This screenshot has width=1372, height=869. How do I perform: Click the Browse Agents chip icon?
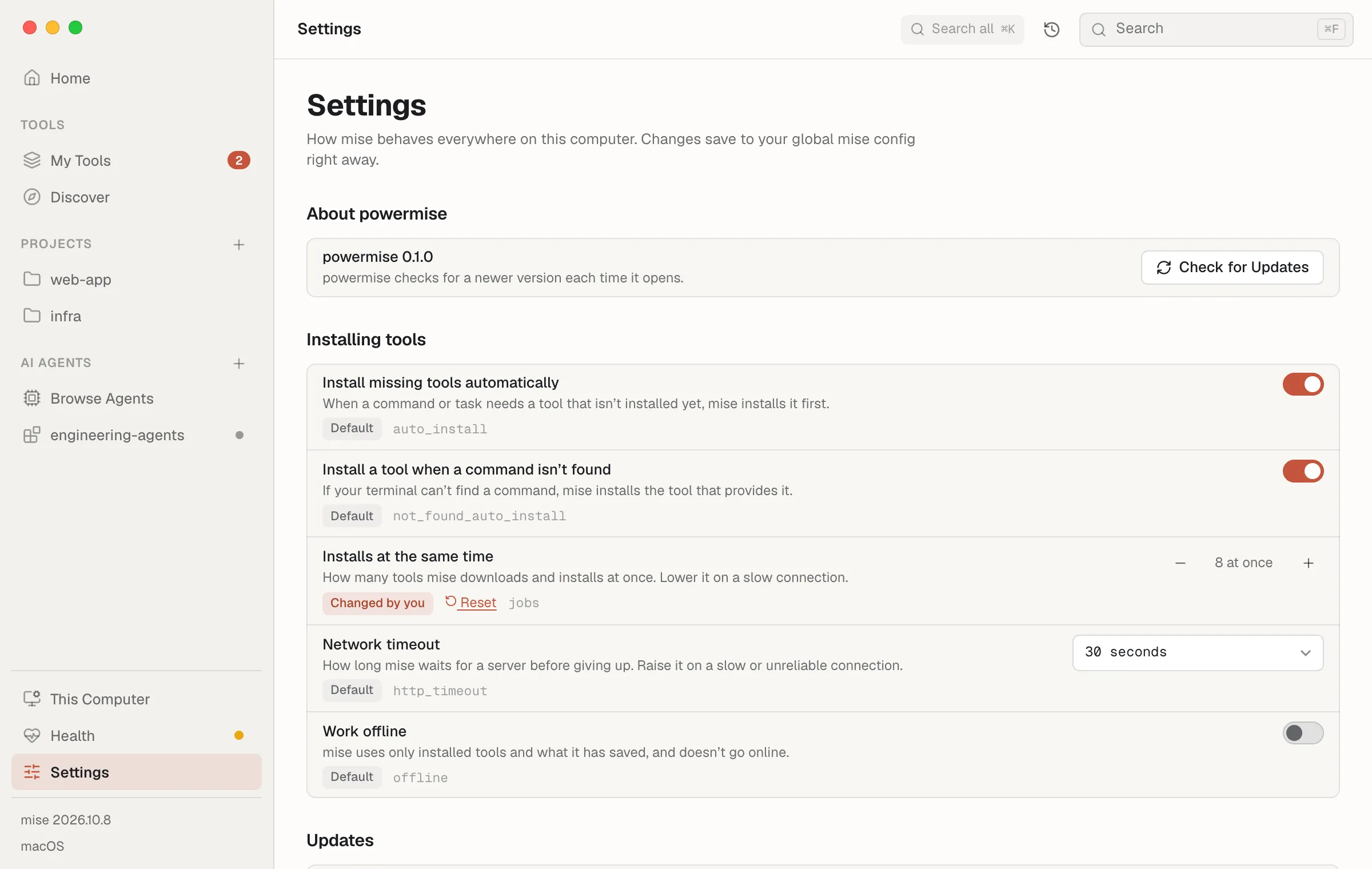click(32, 398)
